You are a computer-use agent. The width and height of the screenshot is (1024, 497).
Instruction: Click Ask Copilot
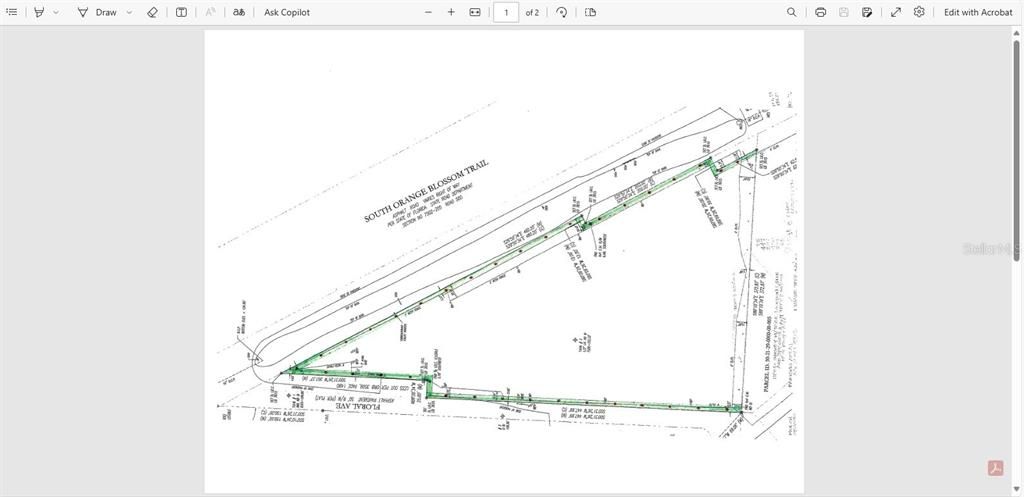click(287, 12)
